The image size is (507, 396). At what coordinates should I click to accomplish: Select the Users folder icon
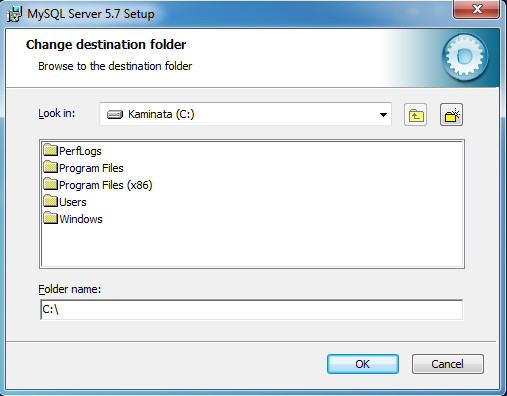51,201
